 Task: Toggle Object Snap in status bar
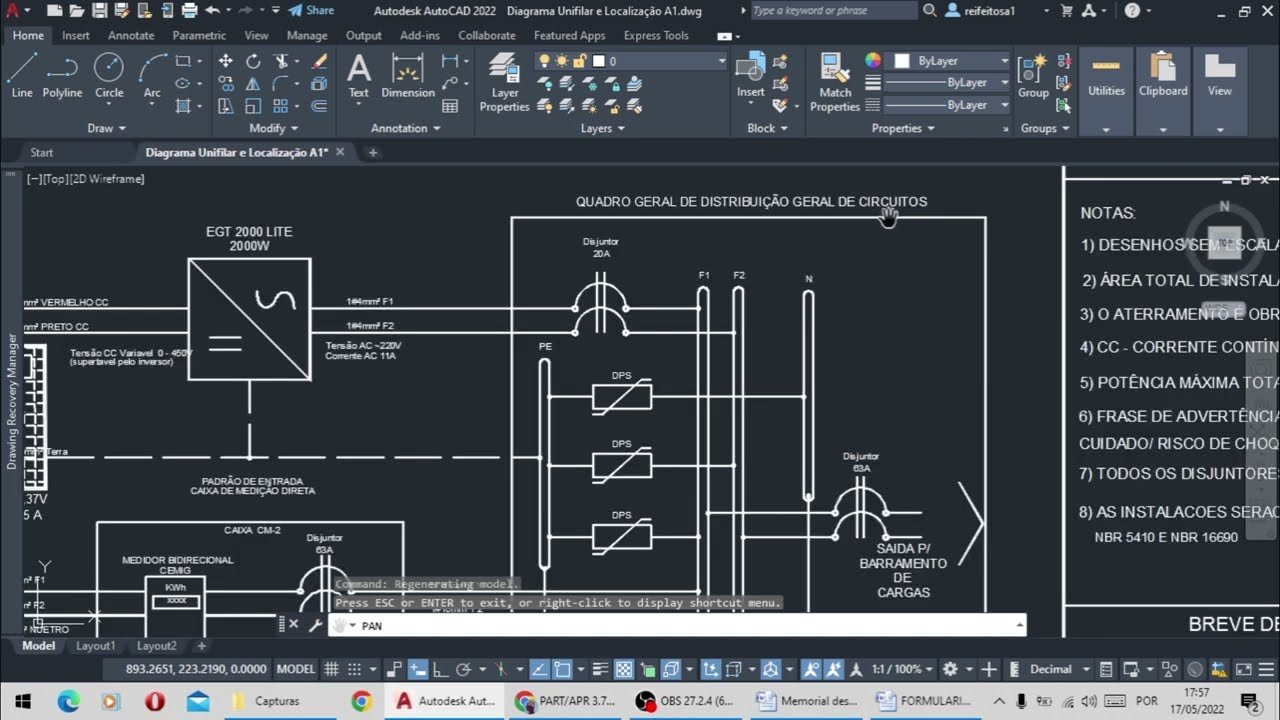tap(563, 669)
